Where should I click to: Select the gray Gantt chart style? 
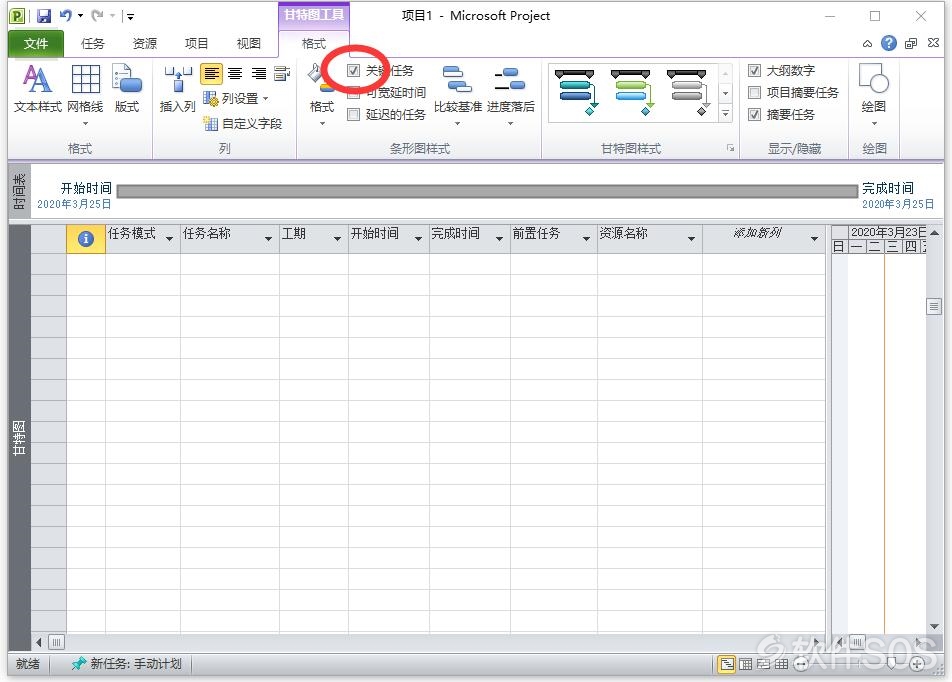pos(687,92)
